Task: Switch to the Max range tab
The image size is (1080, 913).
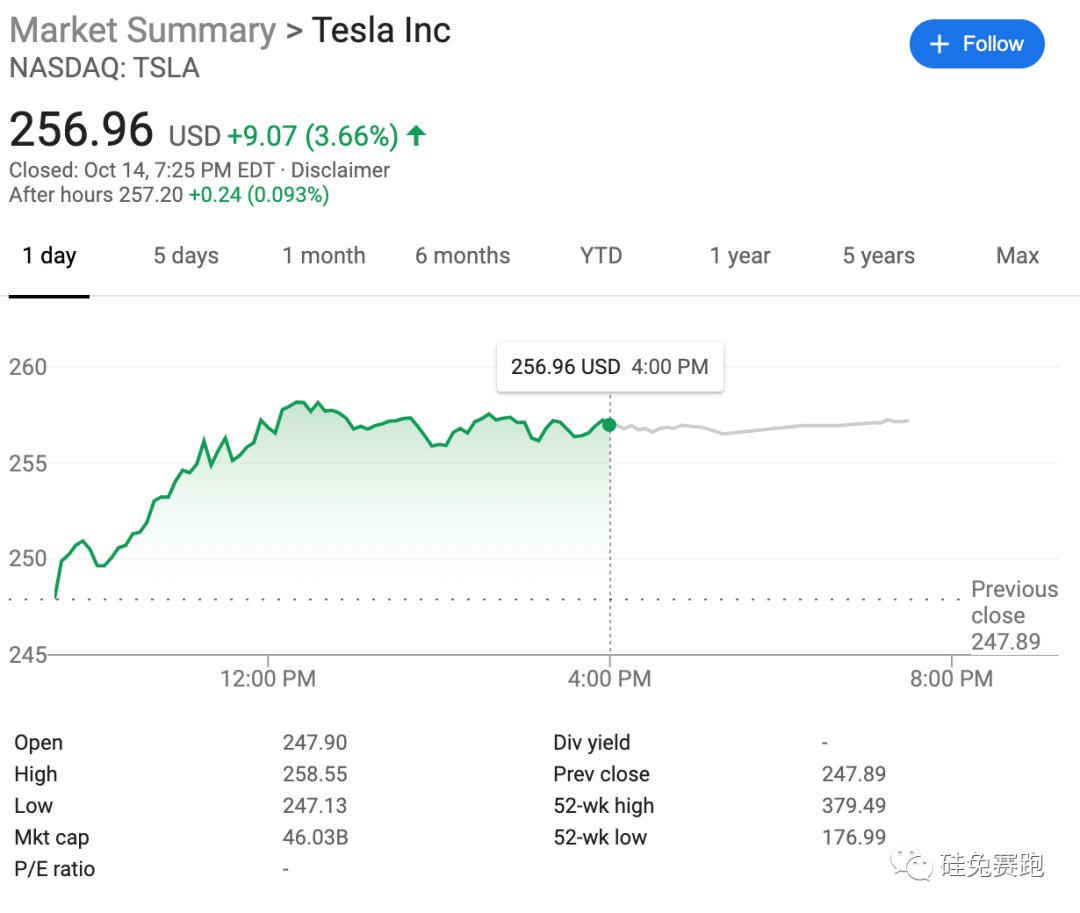Action: 1017,256
